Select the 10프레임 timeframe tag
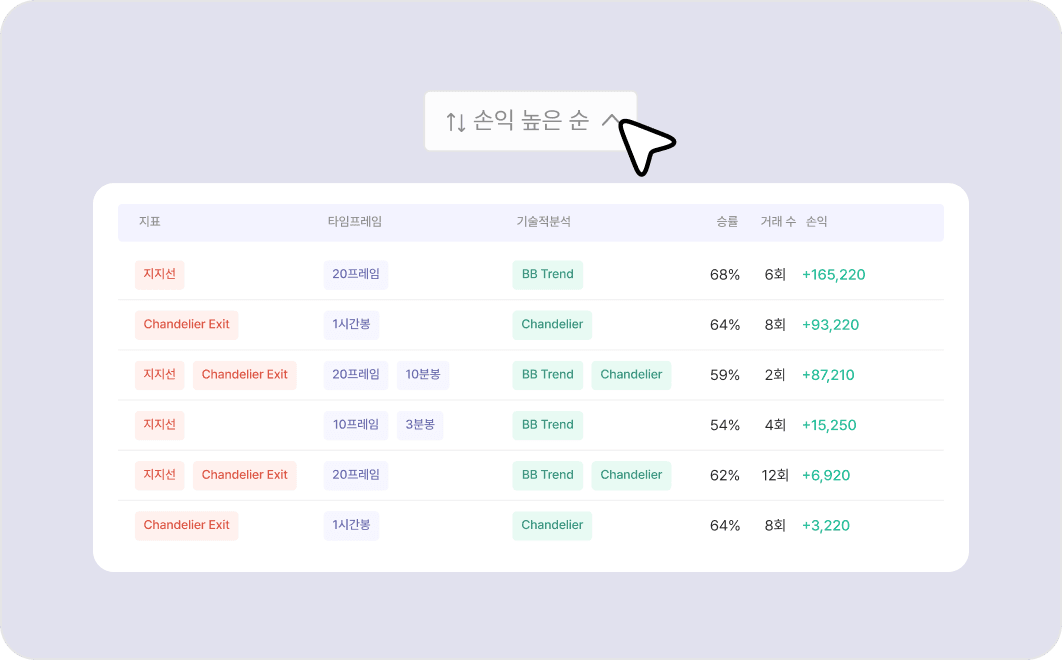1062x660 pixels. point(356,425)
